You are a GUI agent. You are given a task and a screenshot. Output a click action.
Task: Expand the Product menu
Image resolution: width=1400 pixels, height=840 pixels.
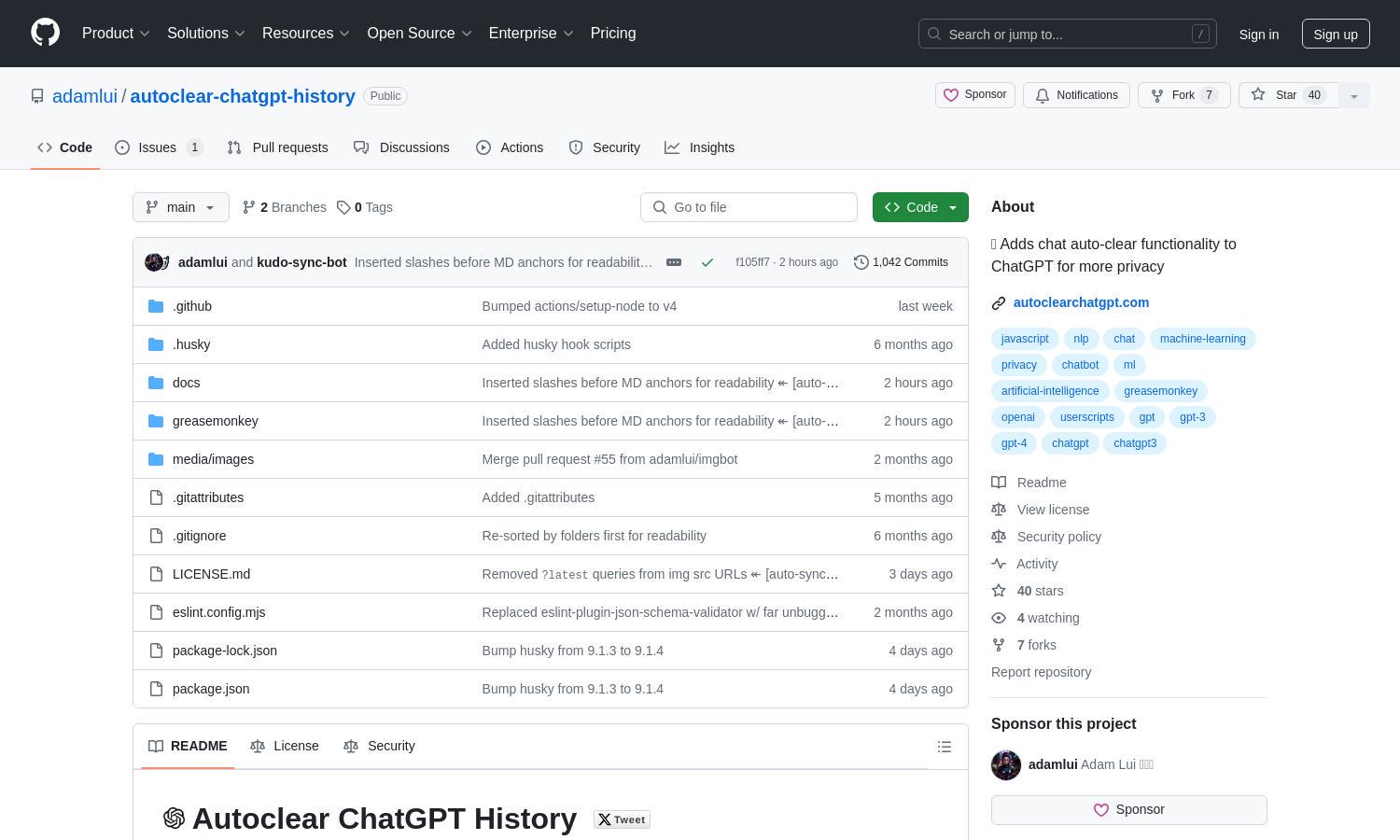point(116,34)
